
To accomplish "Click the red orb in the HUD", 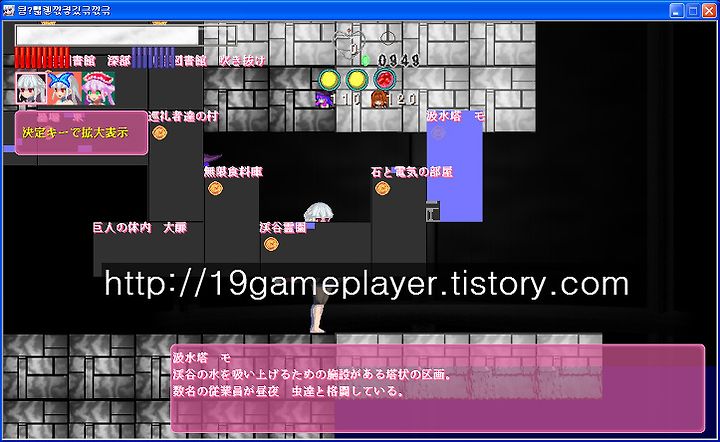I will tap(385, 79).
